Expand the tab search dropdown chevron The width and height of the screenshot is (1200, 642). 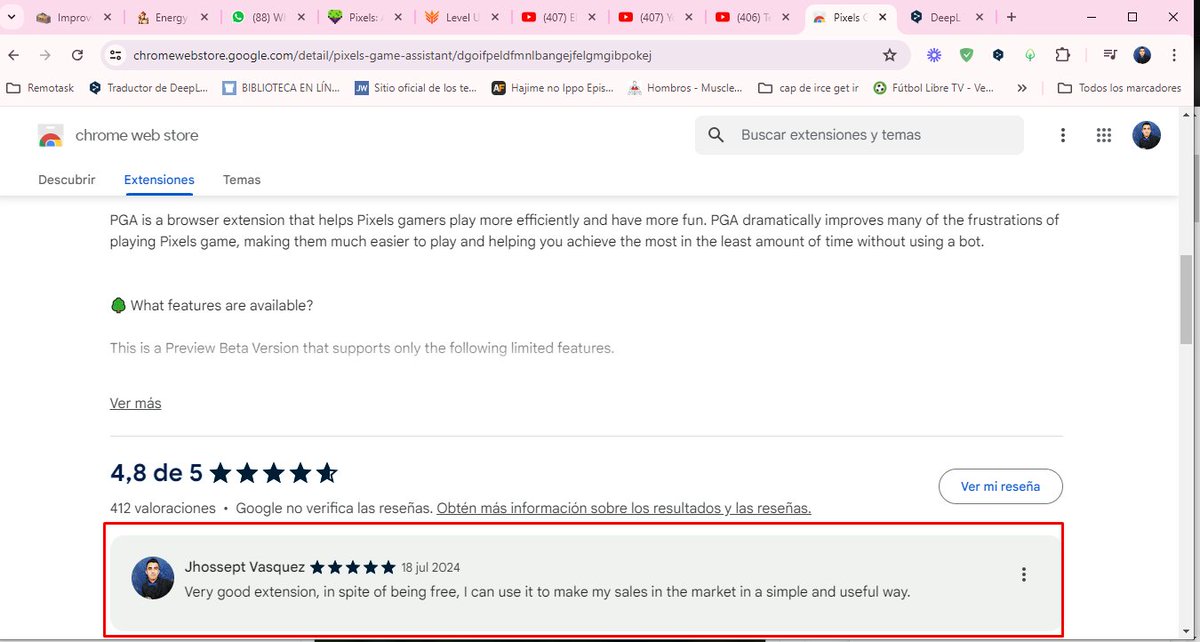[x=13, y=17]
